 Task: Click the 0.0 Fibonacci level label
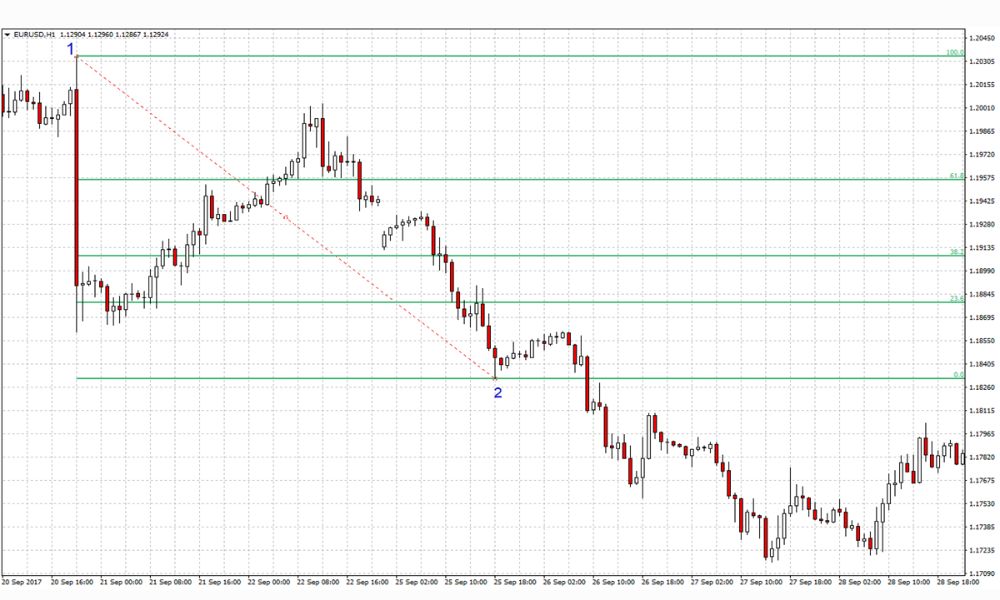point(958,375)
